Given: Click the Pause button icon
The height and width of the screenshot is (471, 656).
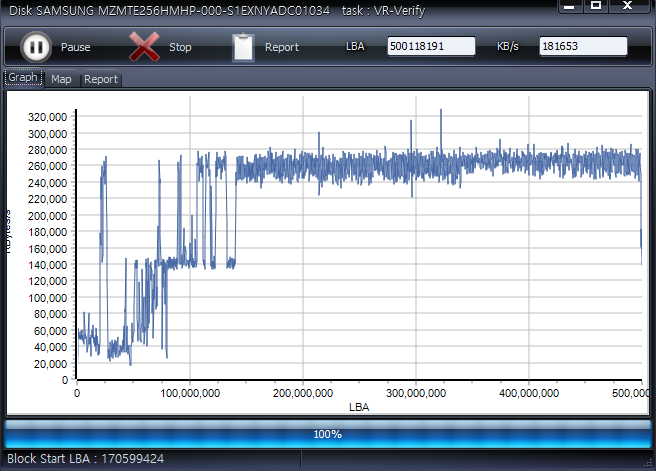Looking at the screenshot, I should (35, 47).
